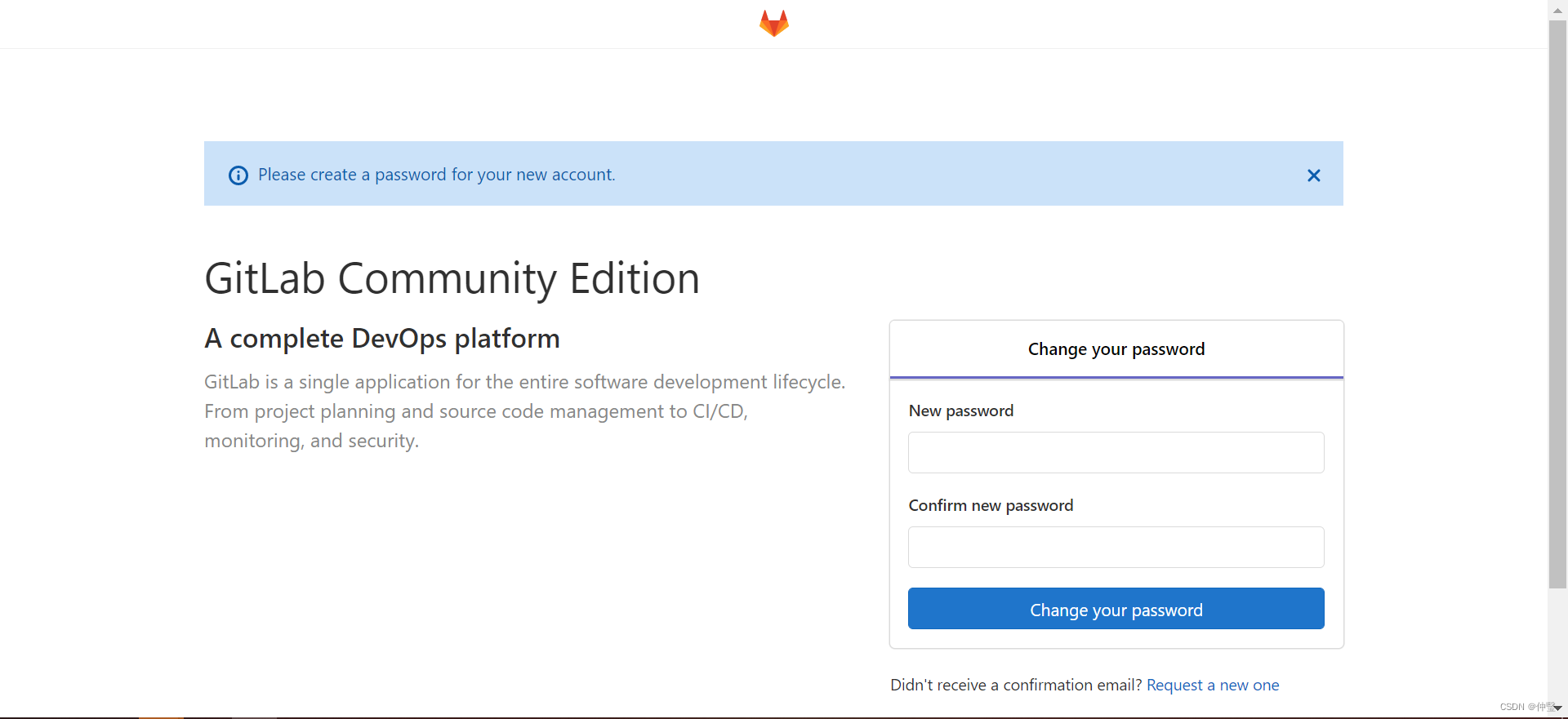The height and width of the screenshot is (719, 1568).
Task: Open the 'Request a new one' link
Action: tap(1213, 685)
